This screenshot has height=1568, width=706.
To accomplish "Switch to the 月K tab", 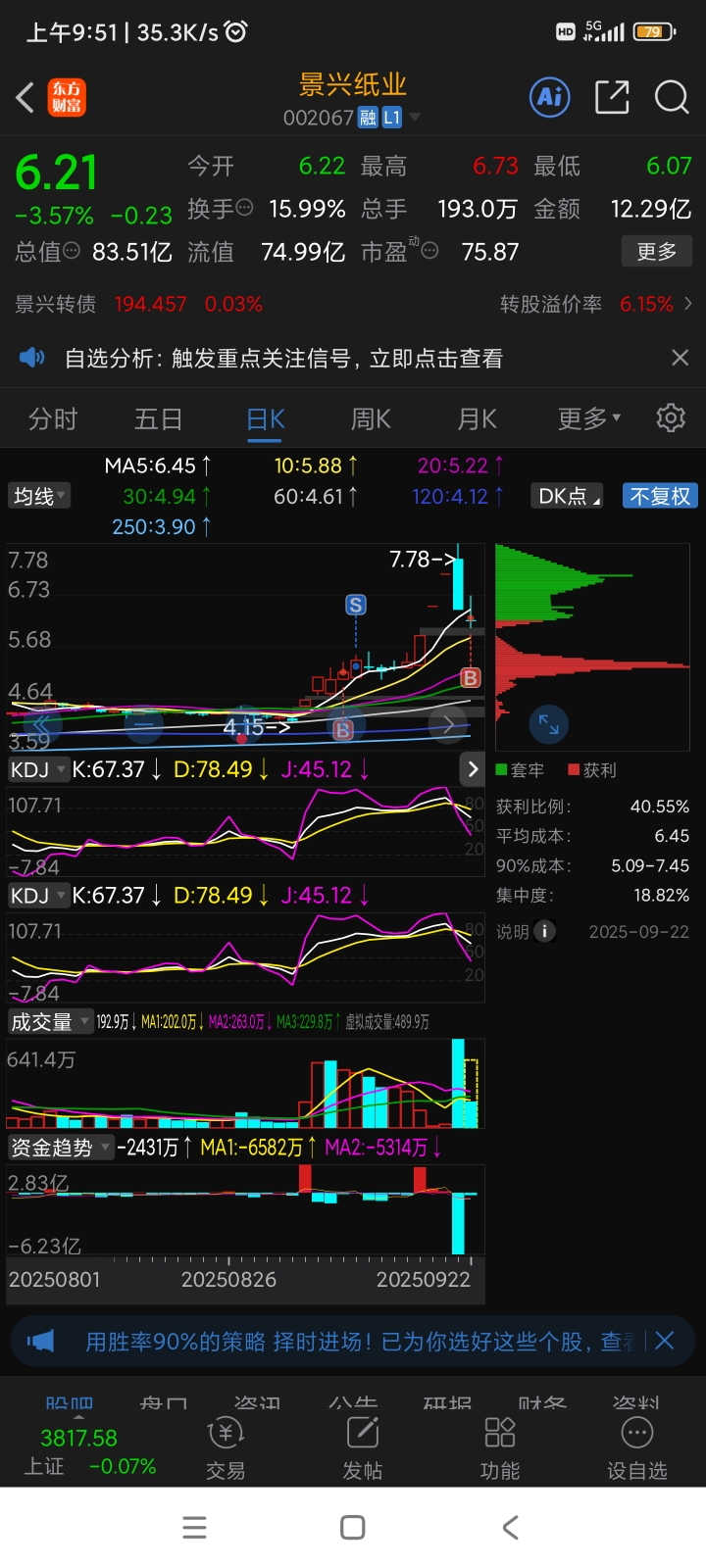I will coord(477,419).
